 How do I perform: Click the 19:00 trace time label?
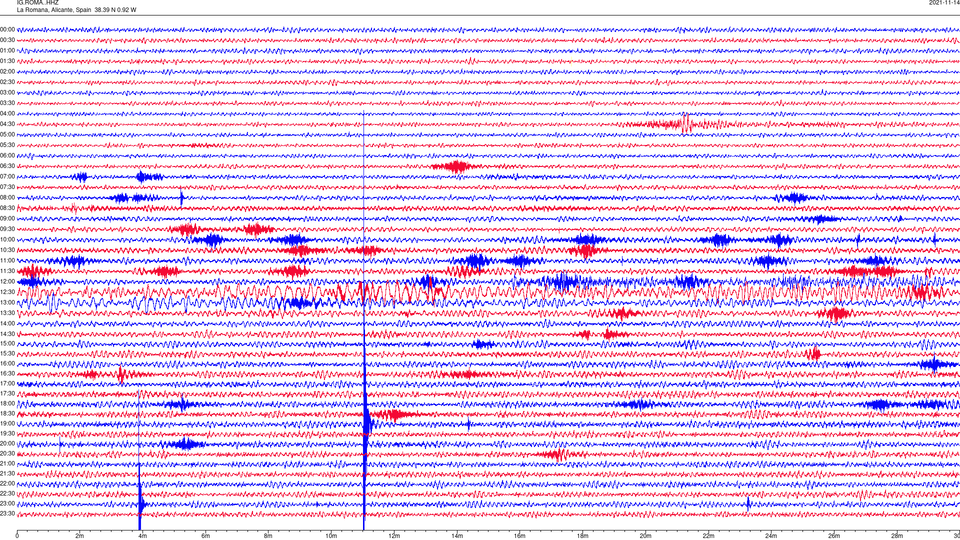click(7, 424)
